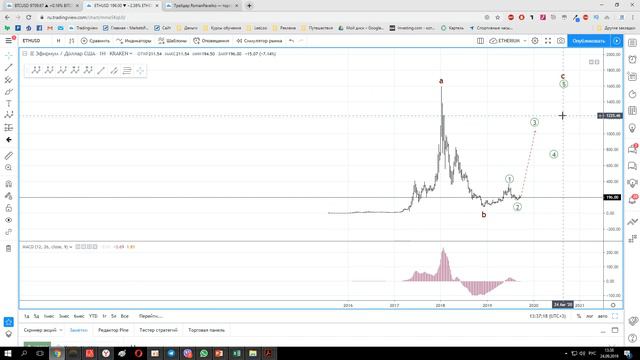The height and width of the screenshot is (360, 640).
Task: Open WhatsApp from the taskbar
Action: (204, 353)
